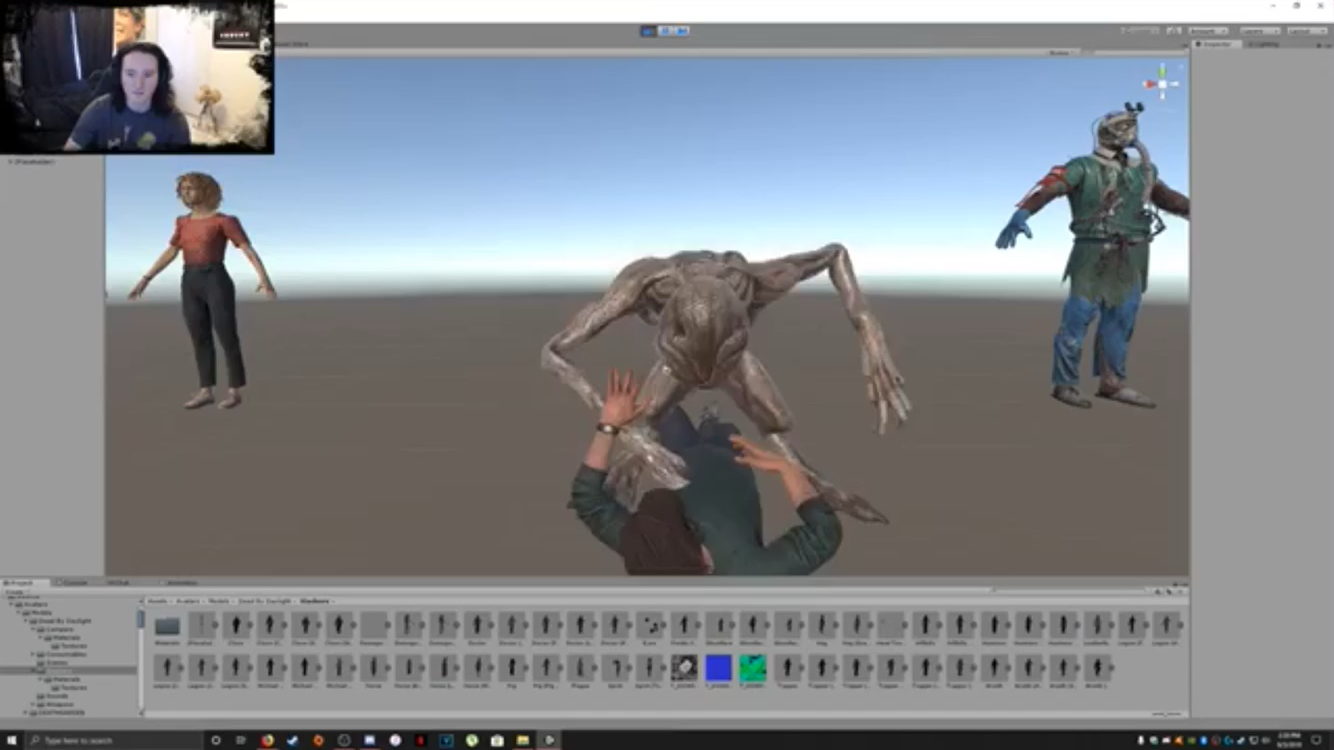Click the Unity icon in the taskbar
Screen dimensions: 1334x750
coord(549,740)
